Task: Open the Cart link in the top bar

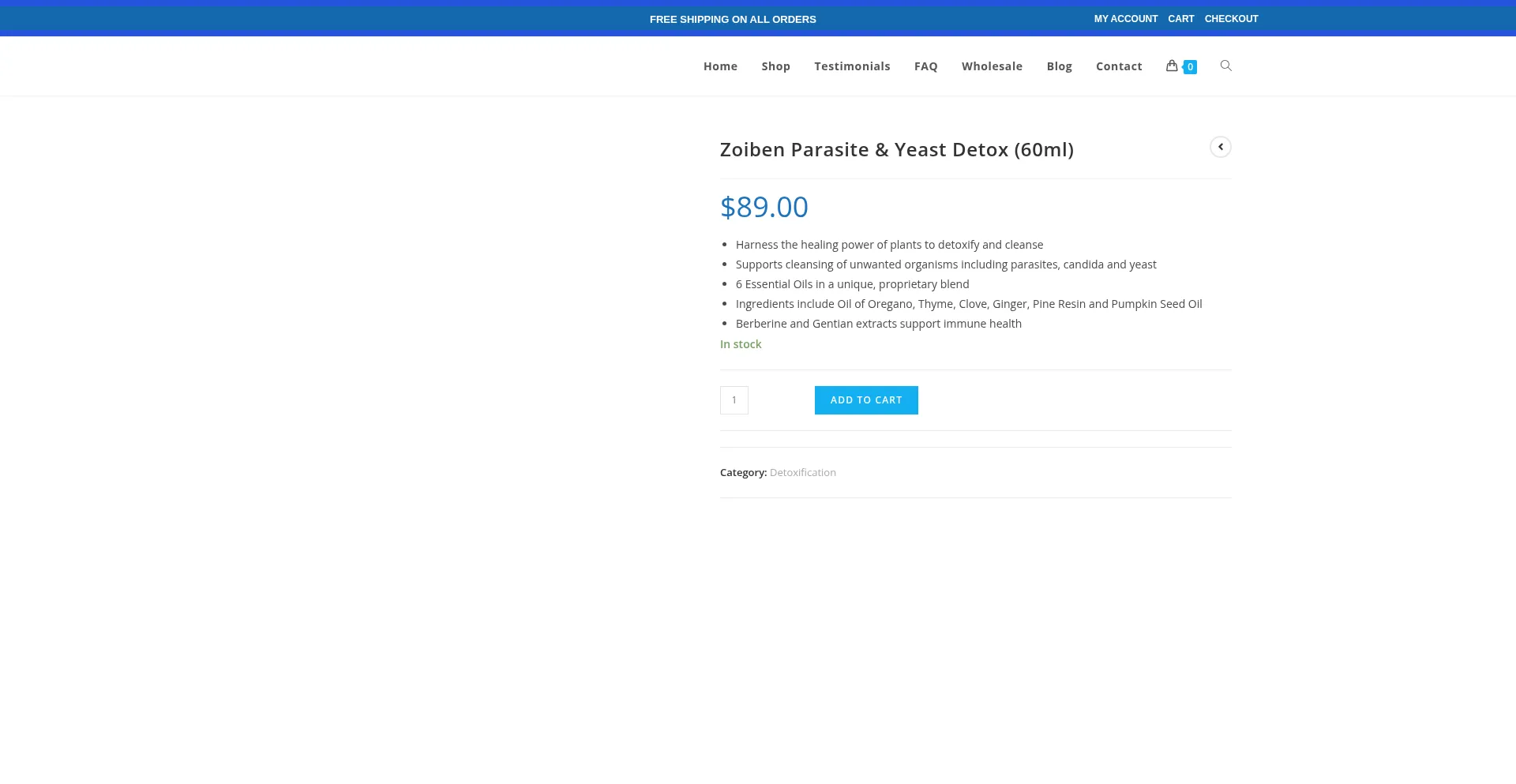Action: coord(1180,19)
